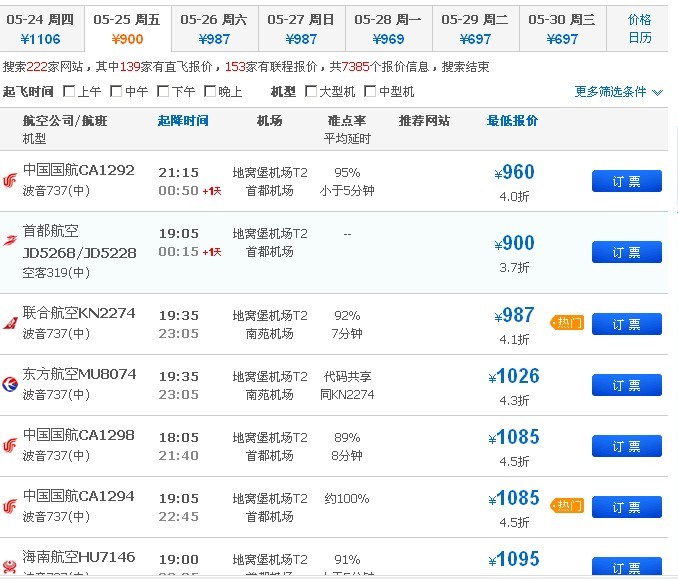Select the 05-24 周四 ¥1106 date tab
678x579 pixels.
42,29
